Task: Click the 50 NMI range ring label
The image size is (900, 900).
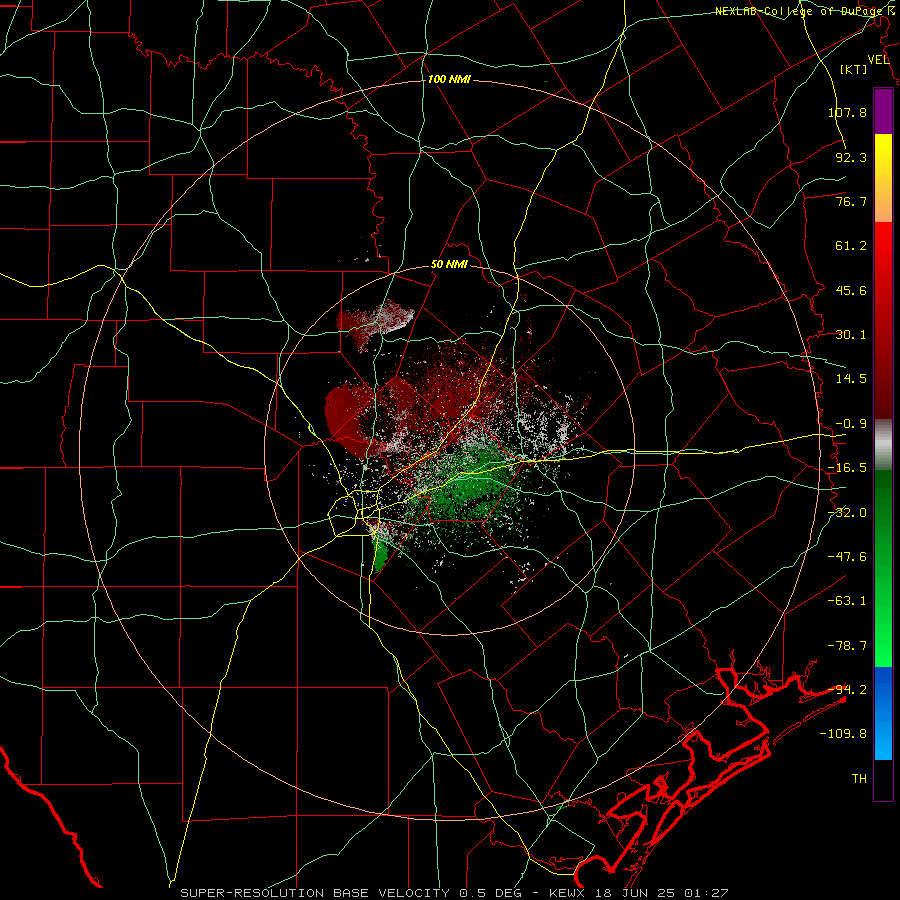Action: pyautogui.click(x=449, y=265)
